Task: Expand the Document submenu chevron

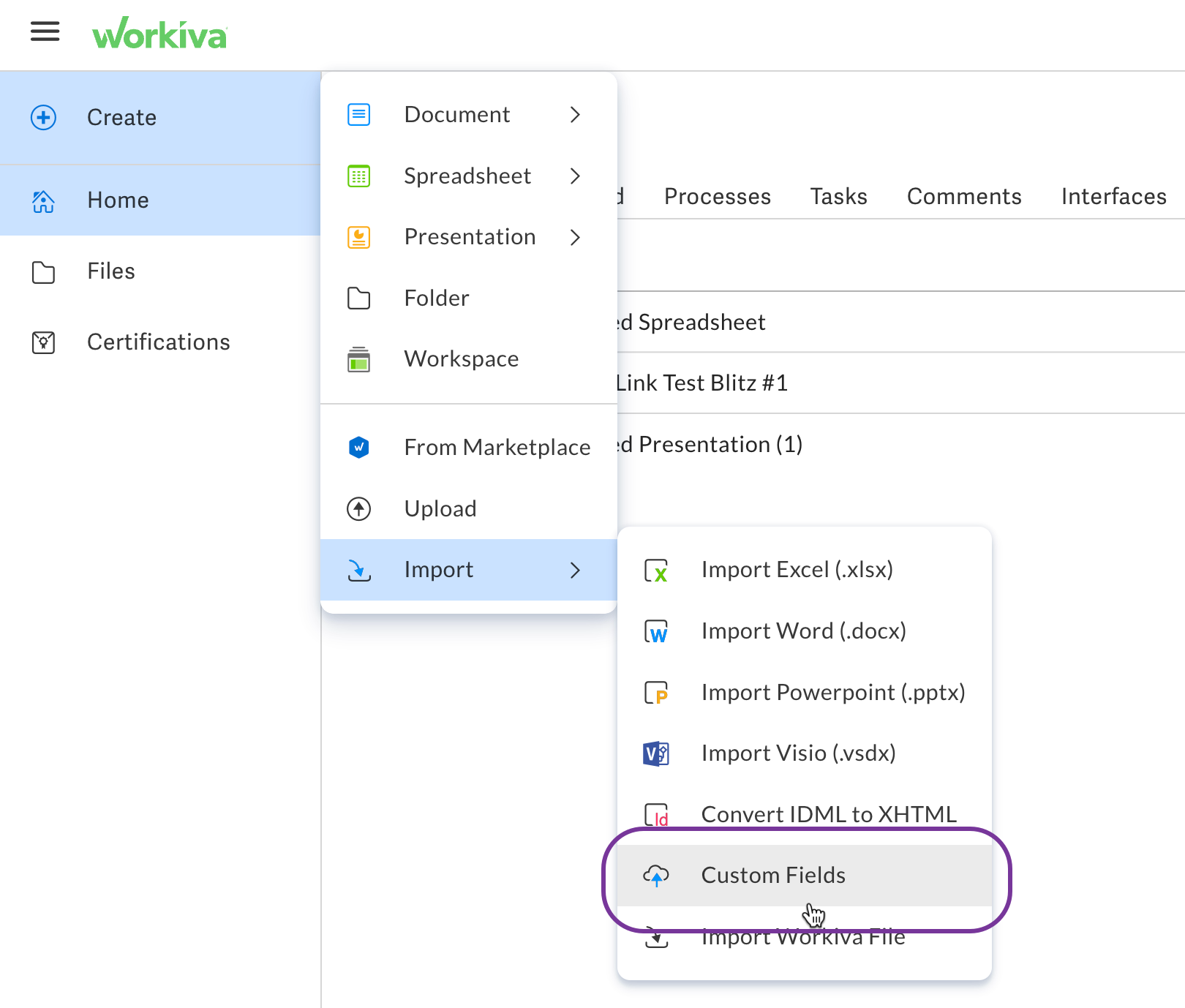Action: 576,115
